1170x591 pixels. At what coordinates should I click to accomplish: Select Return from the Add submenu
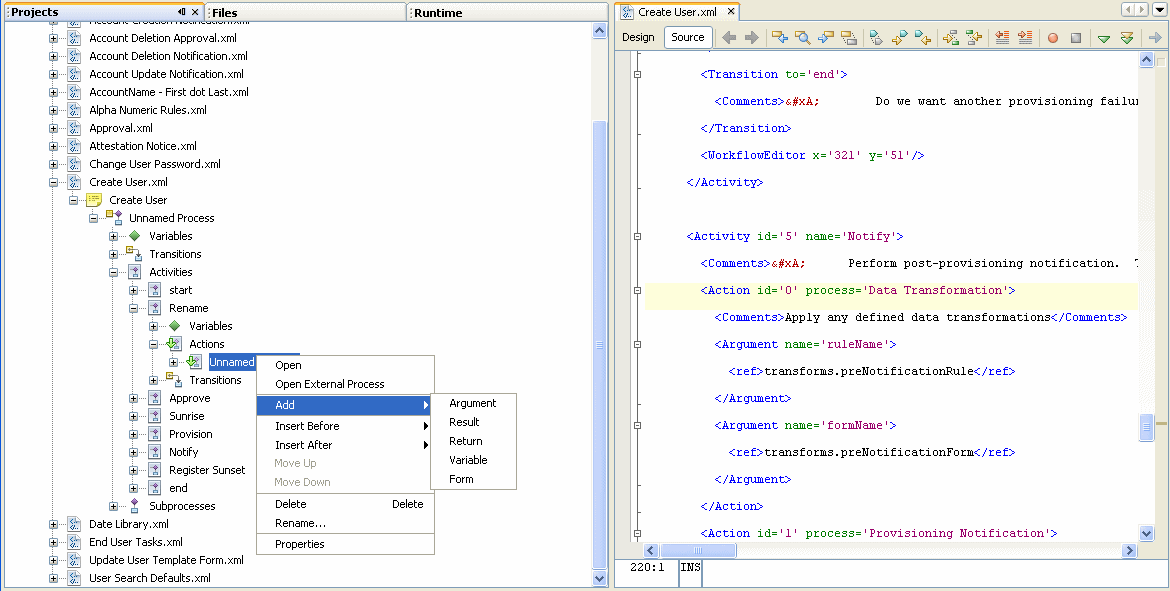click(473, 441)
